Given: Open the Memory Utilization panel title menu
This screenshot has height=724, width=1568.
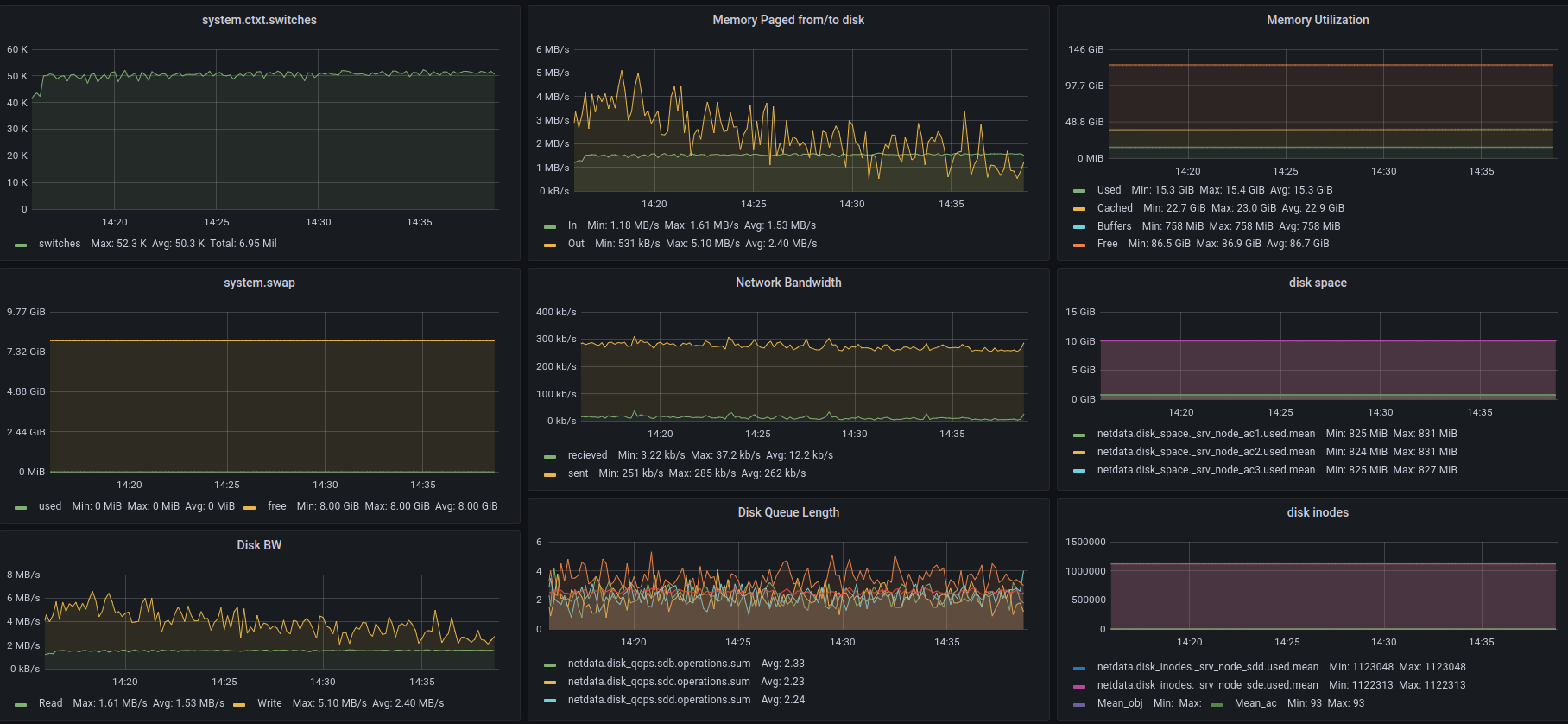Looking at the screenshot, I should point(1317,20).
